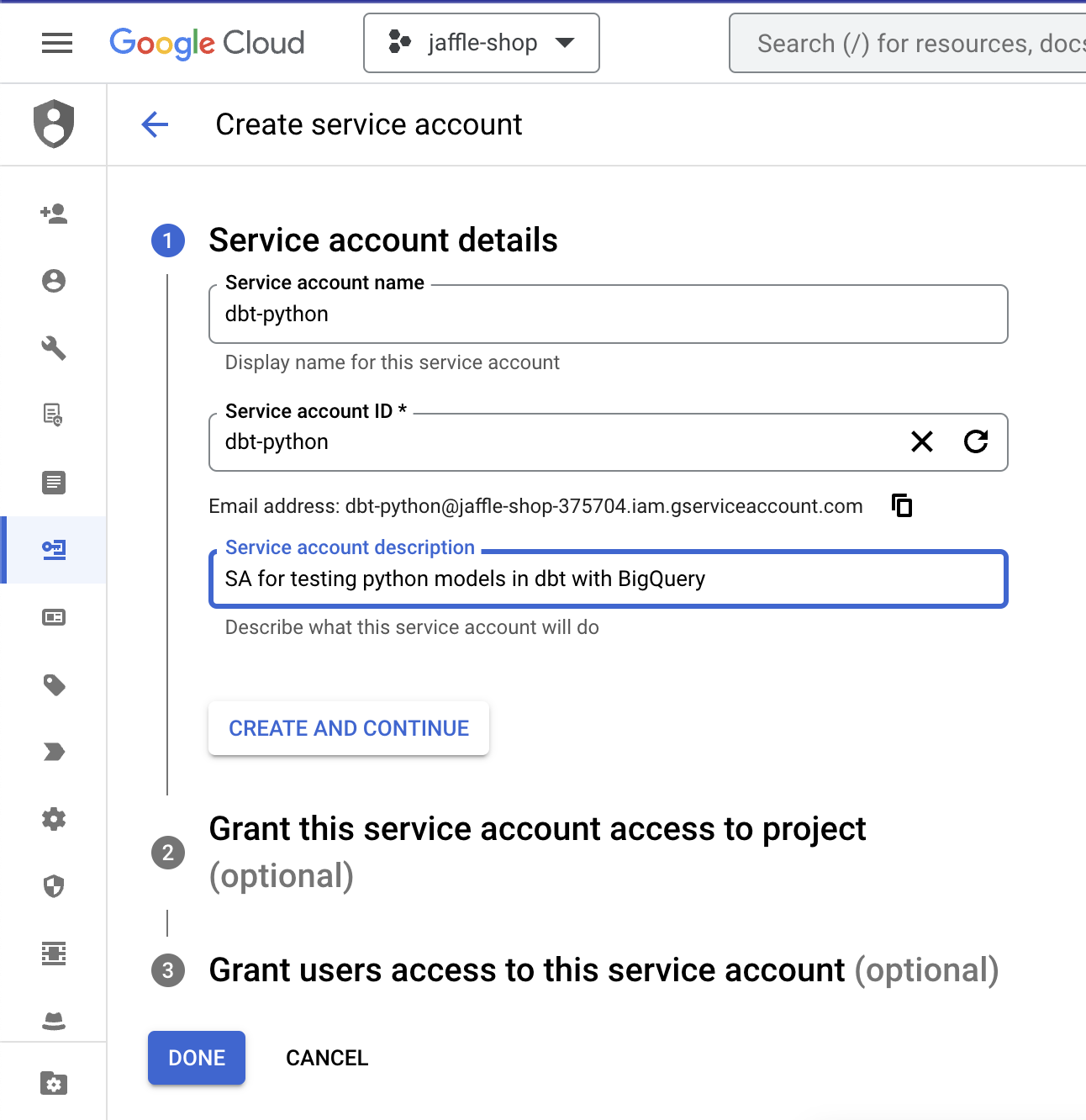
Task: Regenerate the Service account ID
Action: (975, 441)
